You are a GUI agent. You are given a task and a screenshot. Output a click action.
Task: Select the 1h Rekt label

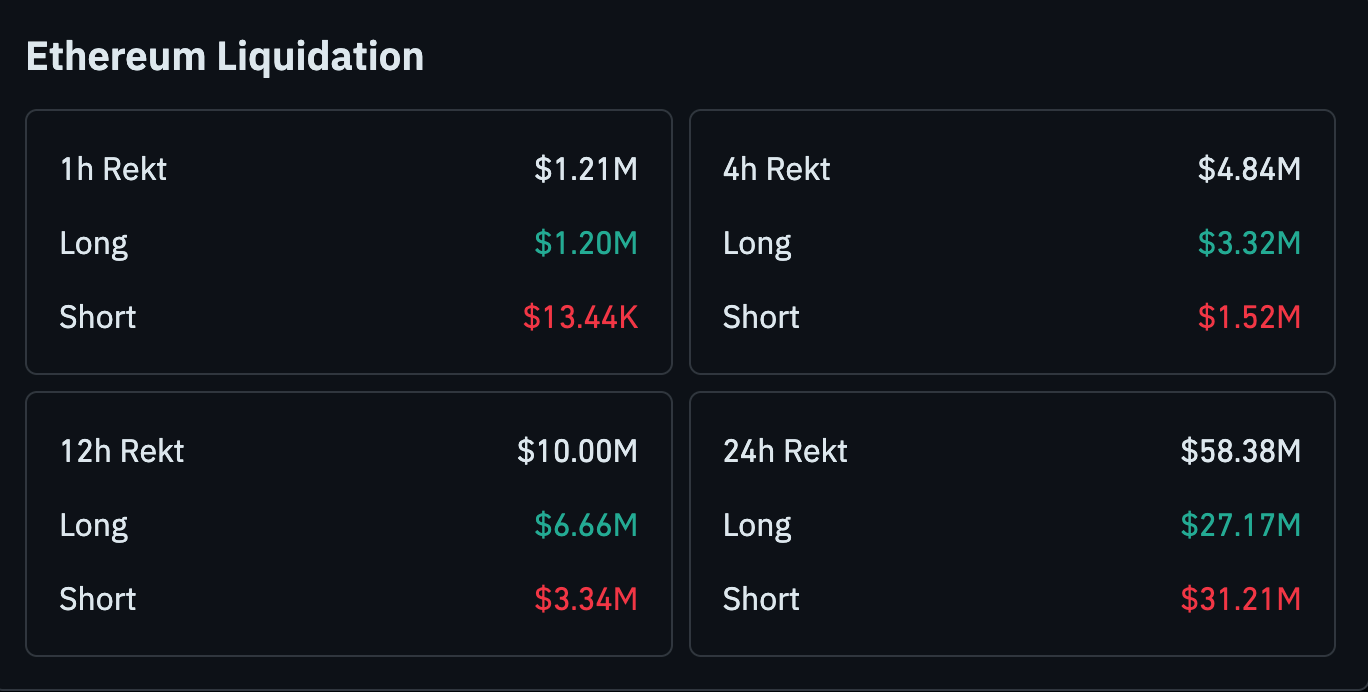pos(113,169)
